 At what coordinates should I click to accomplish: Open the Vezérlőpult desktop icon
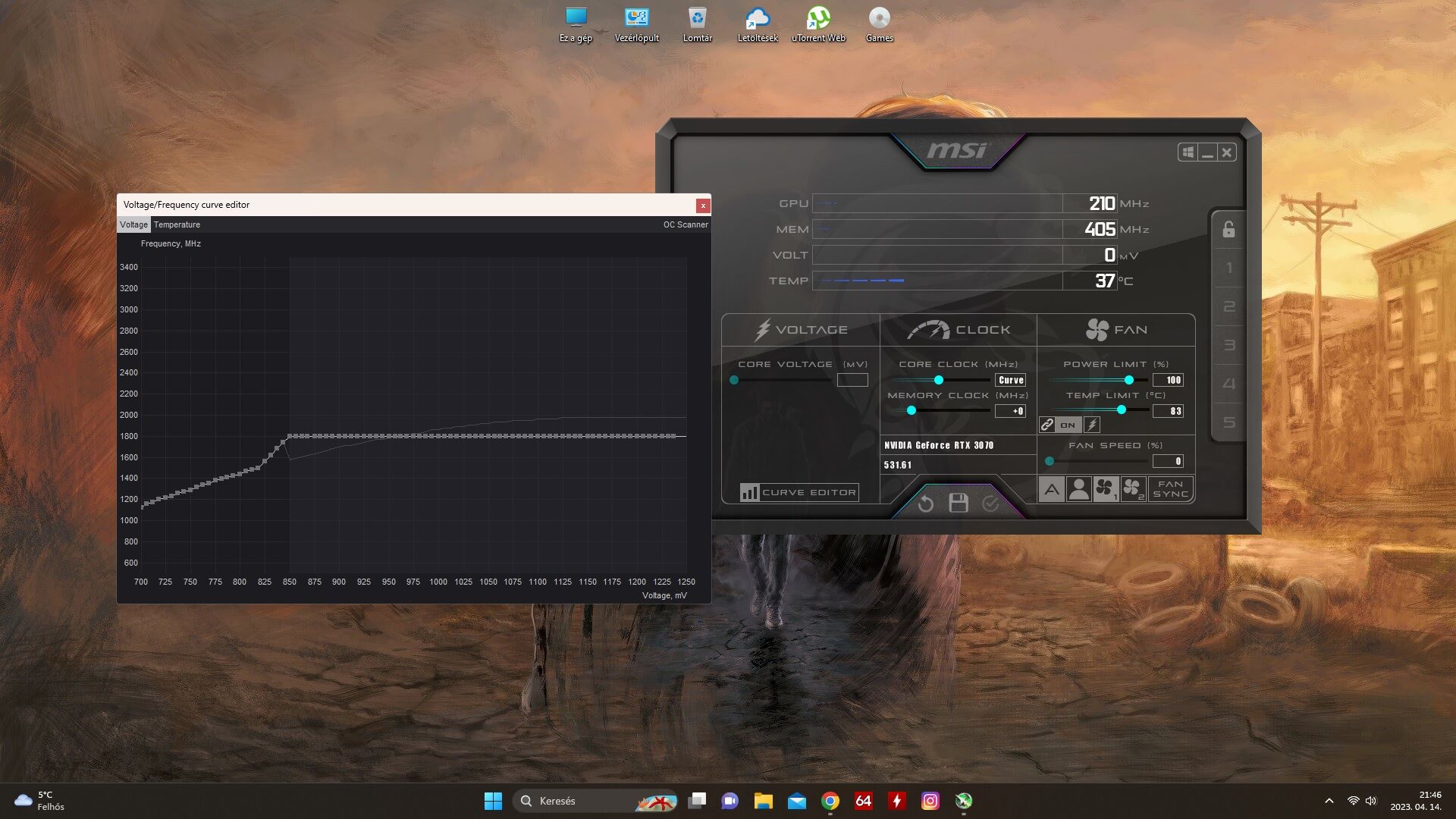coord(636,25)
